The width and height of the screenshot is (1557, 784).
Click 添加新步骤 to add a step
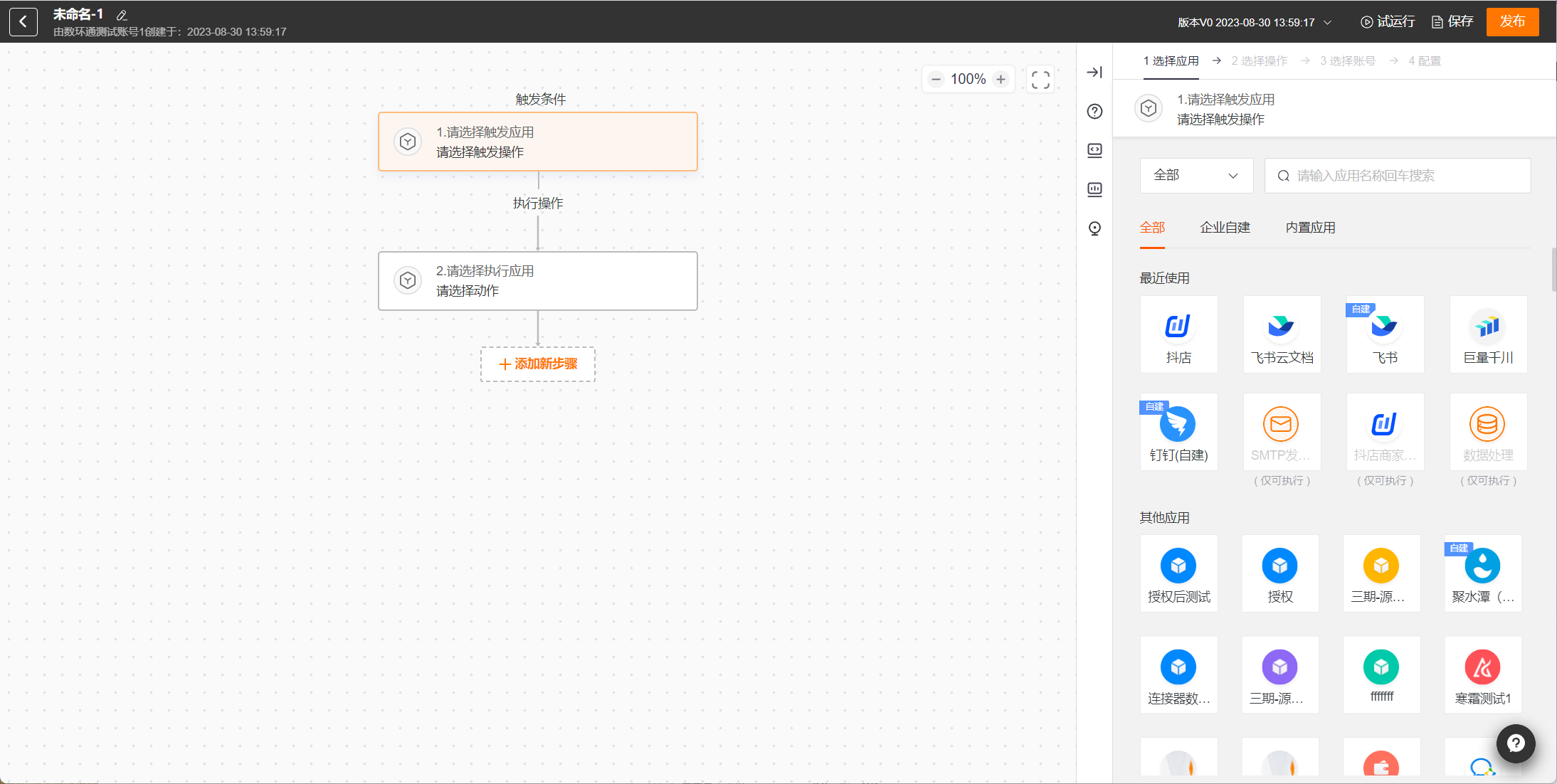coord(538,364)
